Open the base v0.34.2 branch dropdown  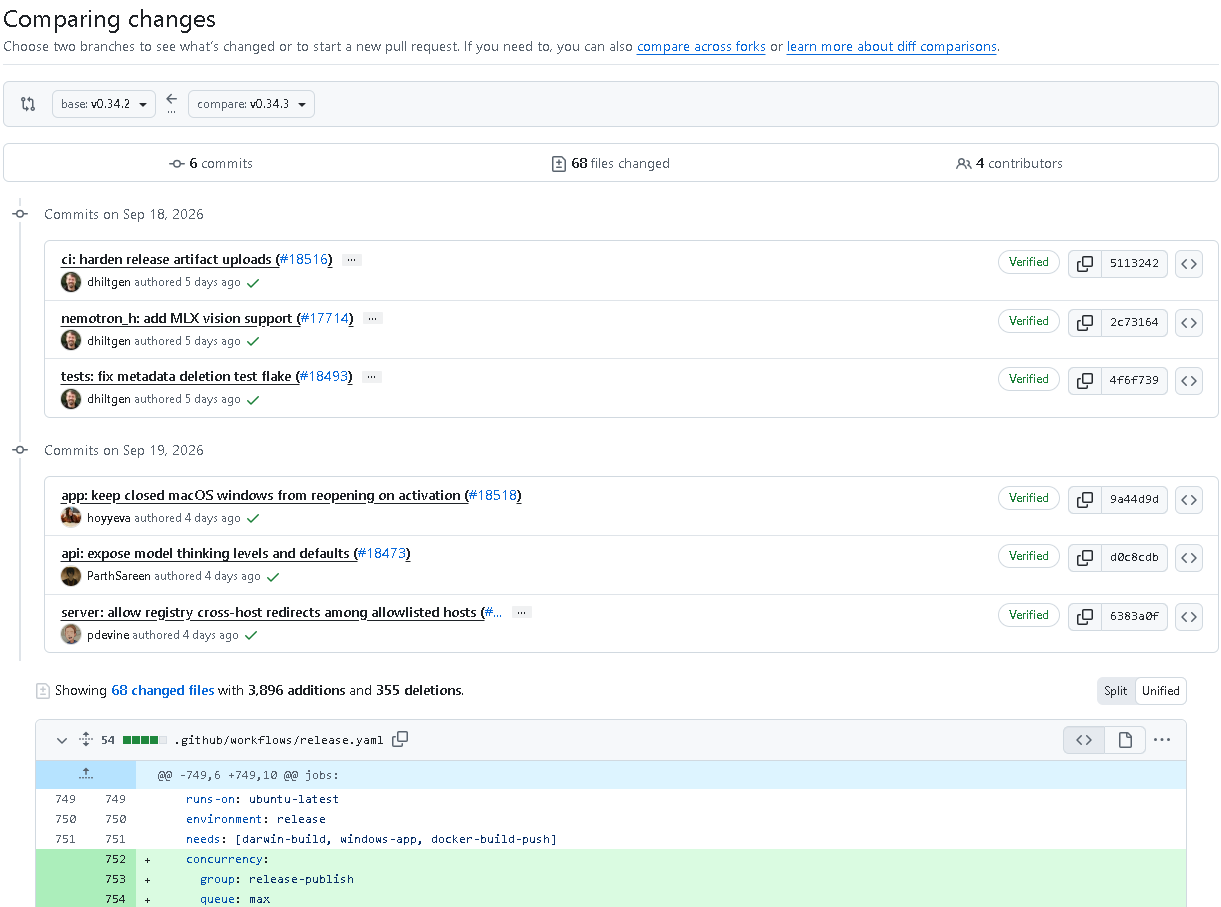coord(104,104)
